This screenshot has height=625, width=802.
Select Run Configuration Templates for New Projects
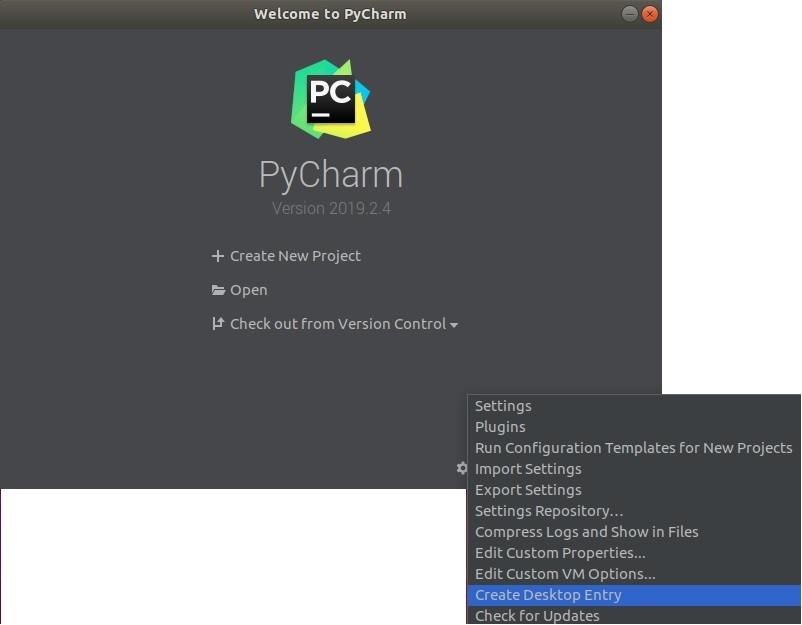634,448
